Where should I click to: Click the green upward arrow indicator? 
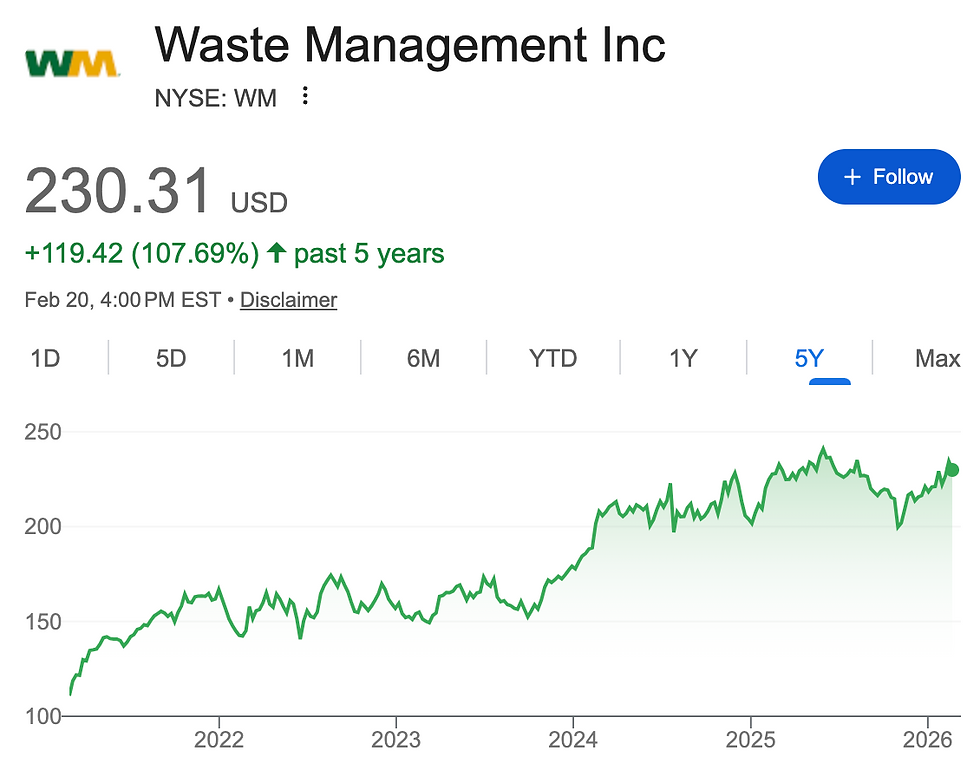tap(277, 253)
